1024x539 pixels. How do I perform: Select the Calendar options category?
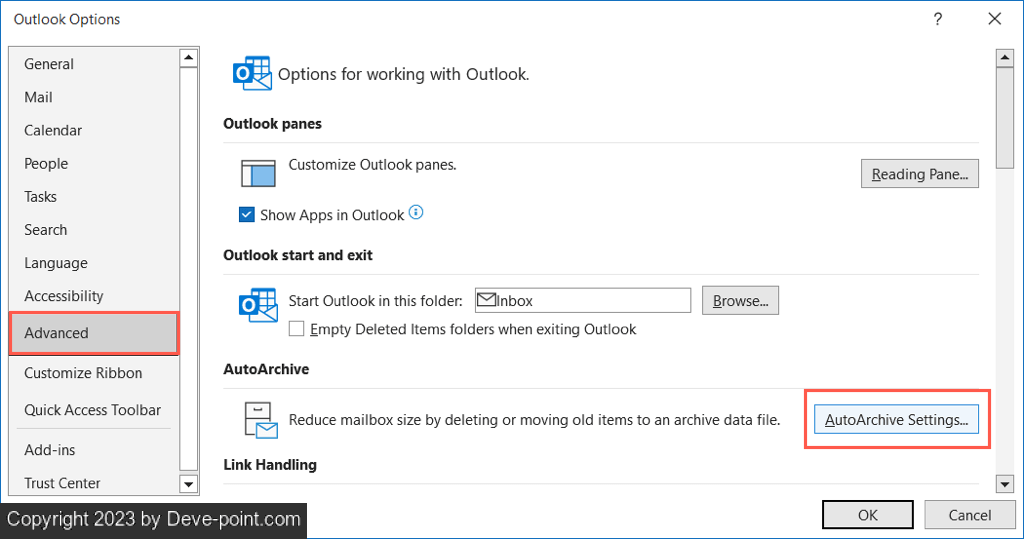[x=53, y=130]
